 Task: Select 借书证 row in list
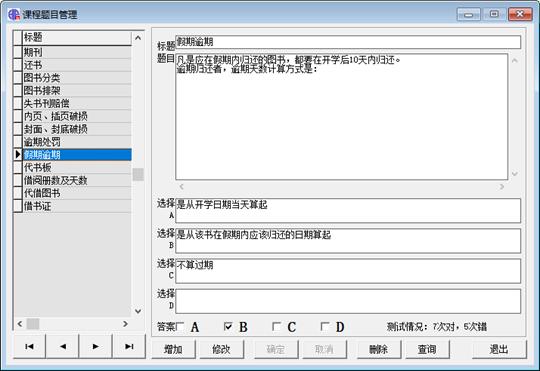[x=77, y=206]
